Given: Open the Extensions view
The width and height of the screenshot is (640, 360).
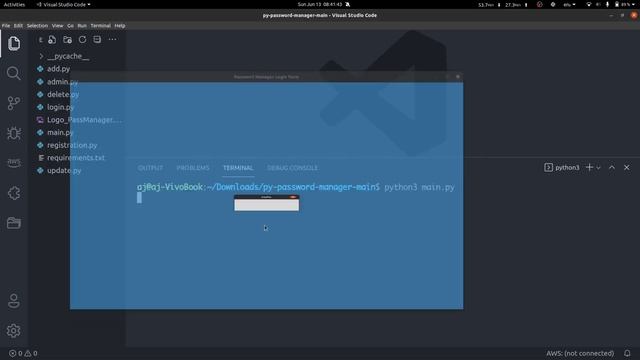Looking at the screenshot, I should [14, 193].
